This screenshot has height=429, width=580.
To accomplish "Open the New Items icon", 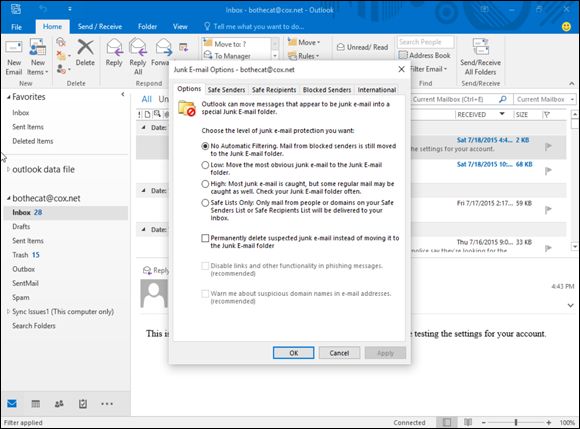I will pyautogui.click(x=38, y=47).
